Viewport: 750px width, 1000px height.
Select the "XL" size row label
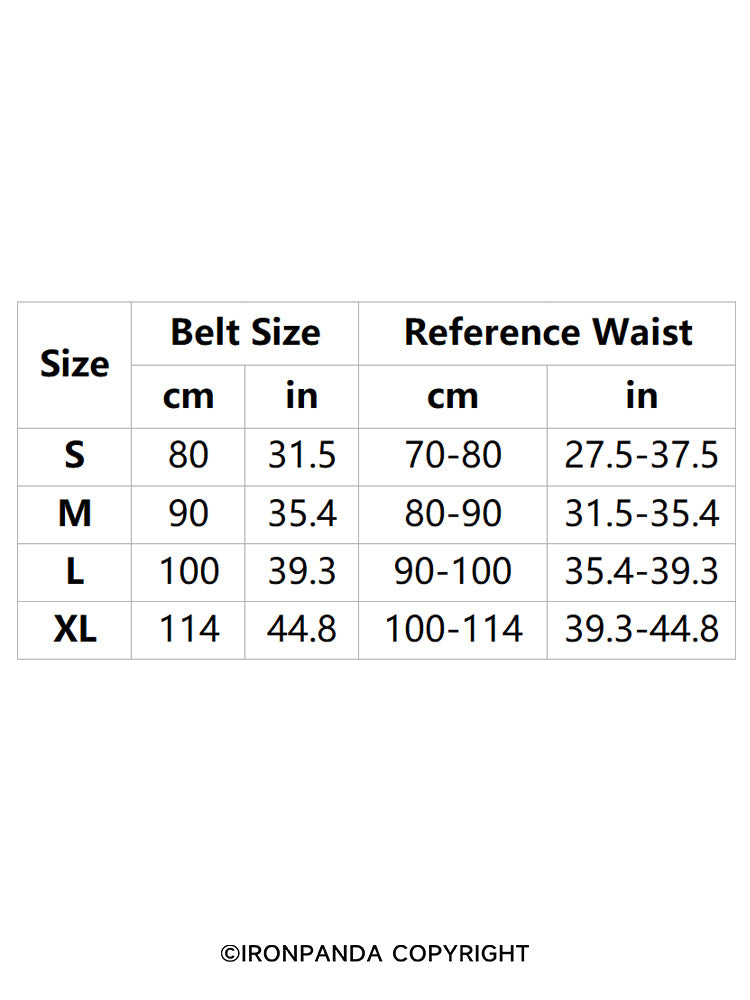click(74, 630)
